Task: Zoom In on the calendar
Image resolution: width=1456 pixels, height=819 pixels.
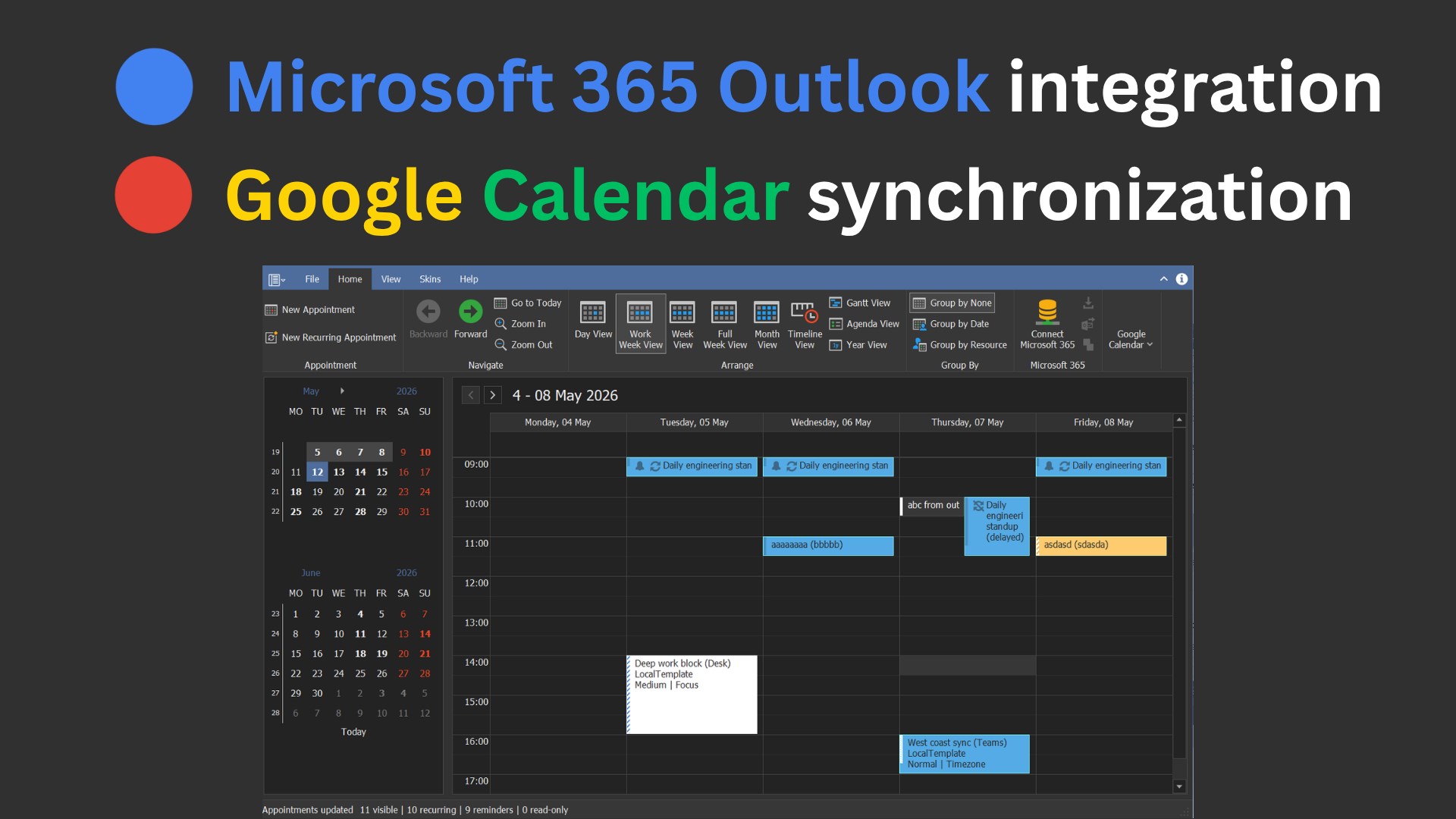Action: click(x=520, y=324)
